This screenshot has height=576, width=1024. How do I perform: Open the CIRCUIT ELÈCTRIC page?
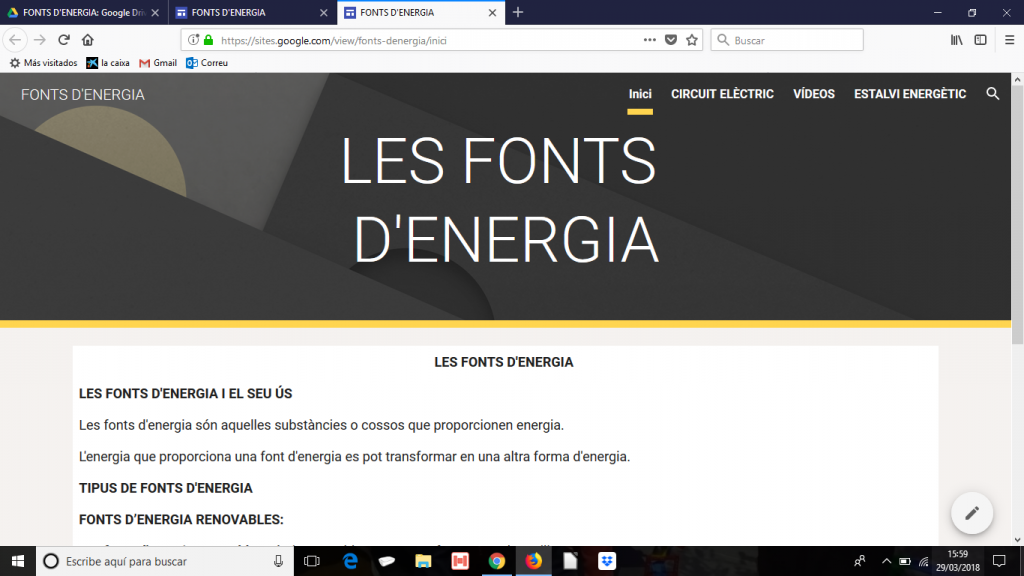tap(722, 94)
